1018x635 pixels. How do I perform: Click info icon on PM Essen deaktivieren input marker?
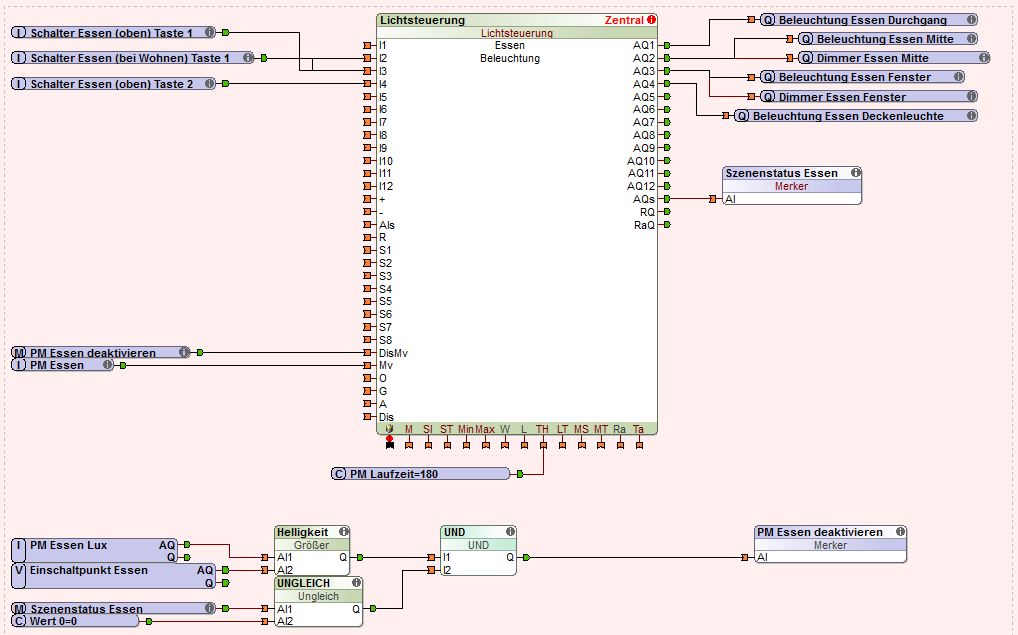coord(184,352)
